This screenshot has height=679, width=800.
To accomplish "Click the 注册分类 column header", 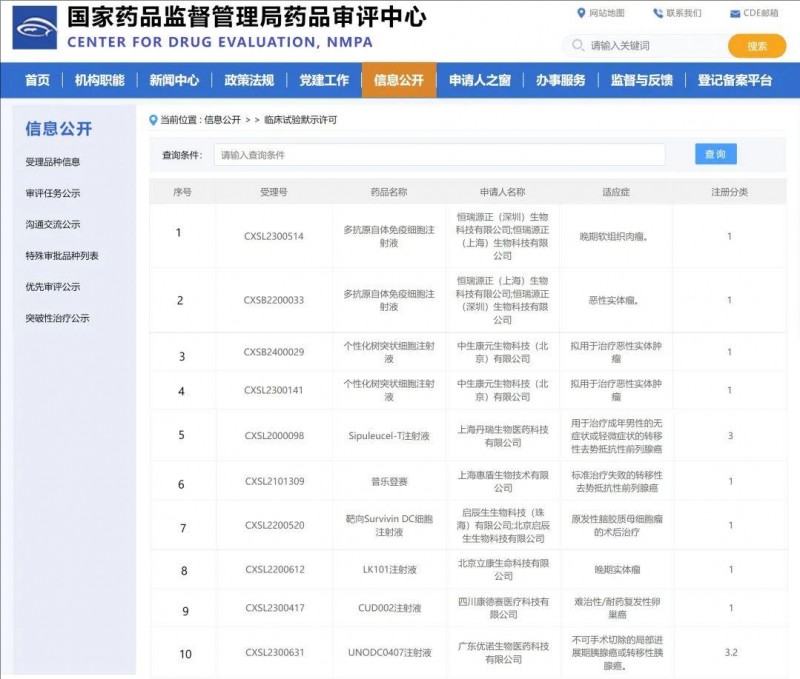I will pyautogui.click(x=730, y=192).
